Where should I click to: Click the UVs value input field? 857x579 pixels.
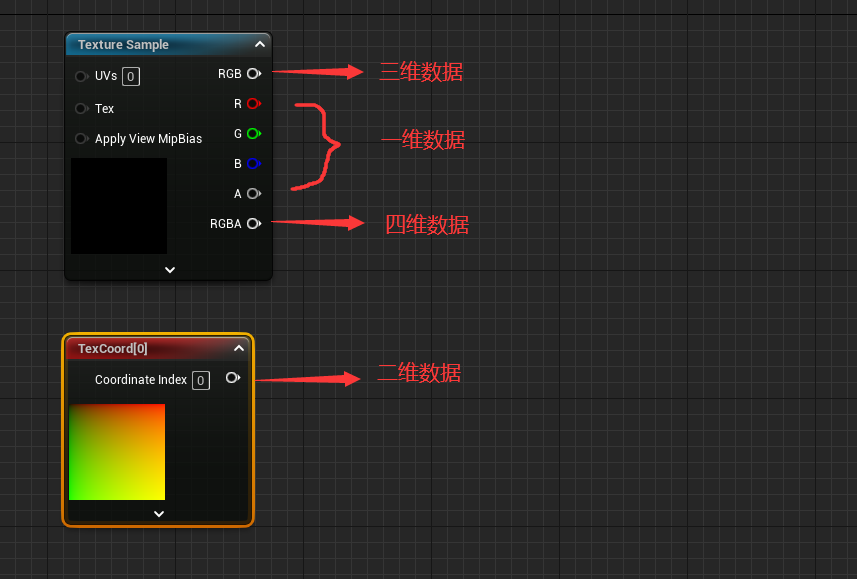click(131, 77)
